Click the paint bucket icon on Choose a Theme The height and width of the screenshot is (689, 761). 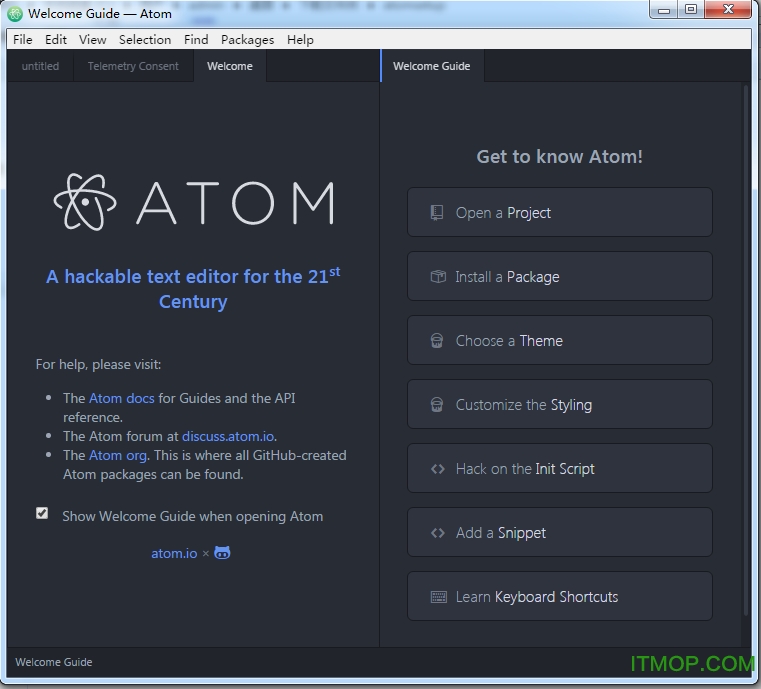[x=437, y=341]
